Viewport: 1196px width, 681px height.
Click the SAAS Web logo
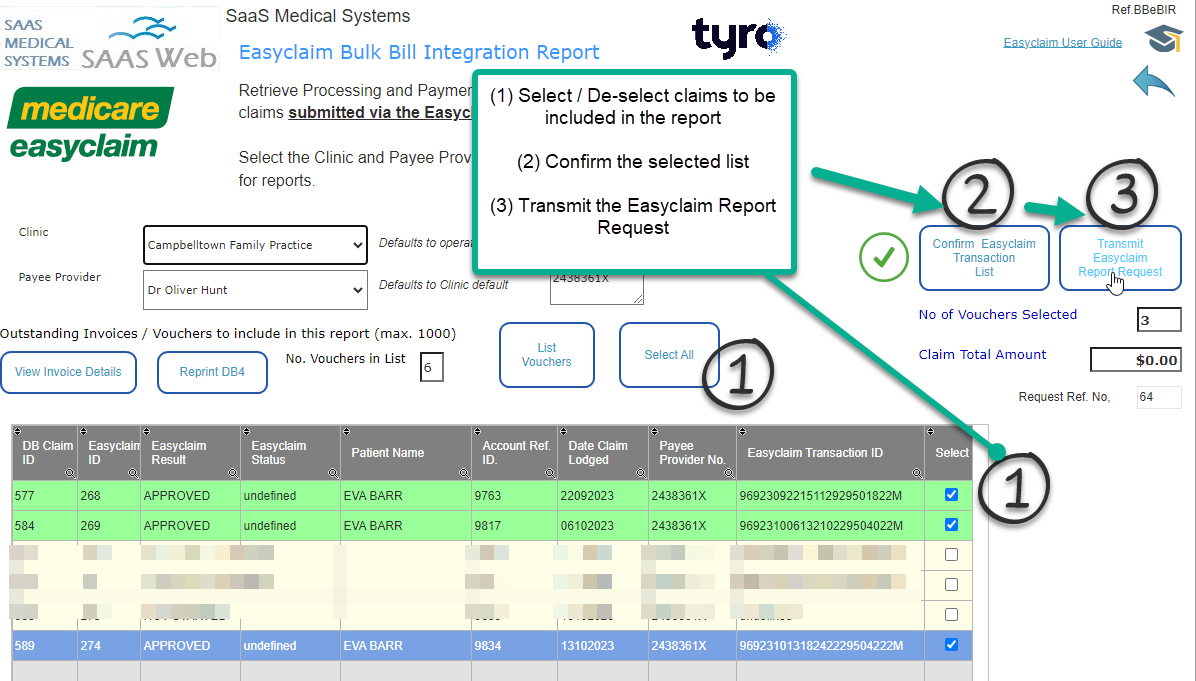tap(149, 45)
